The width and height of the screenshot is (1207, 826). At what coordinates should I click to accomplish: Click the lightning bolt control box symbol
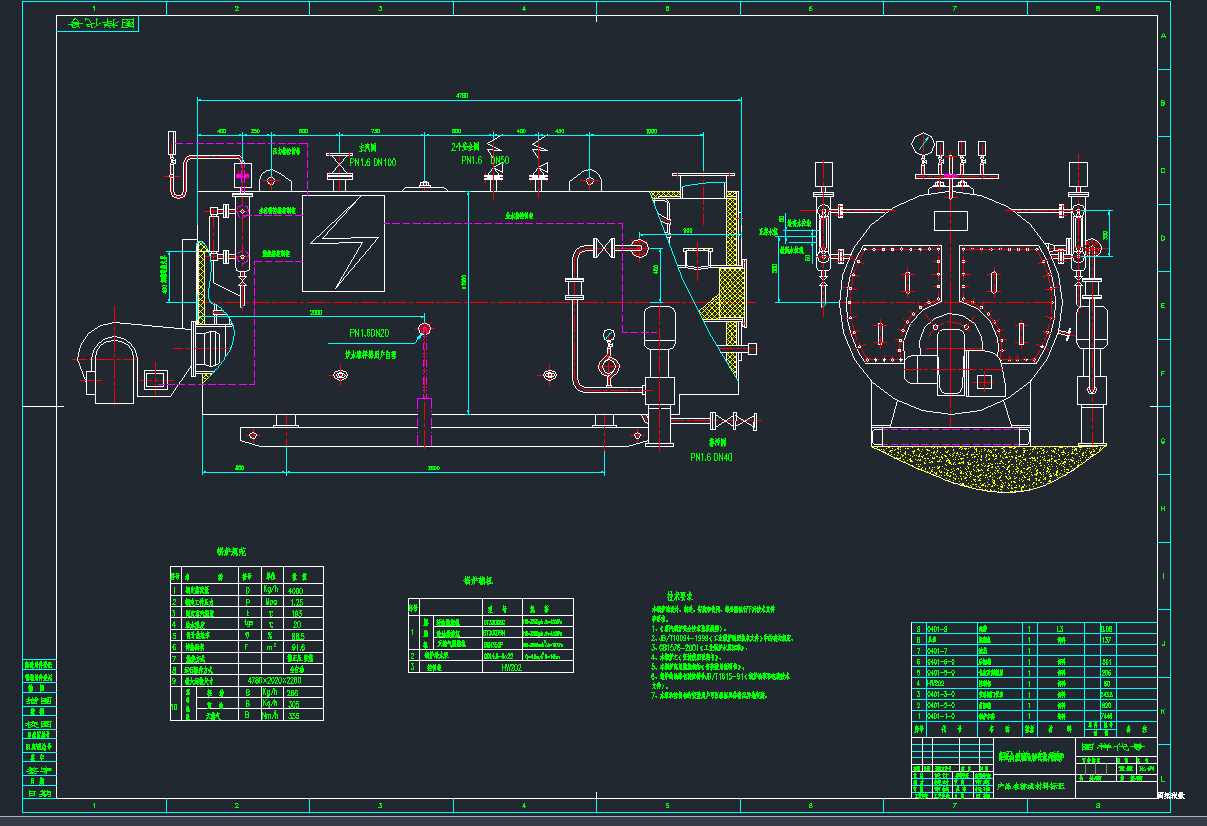point(344,243)
